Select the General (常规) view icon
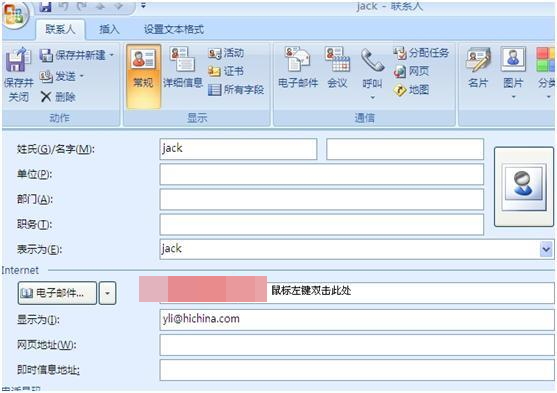Viewport: 557px width, 393px height. (x=143, y=60)
